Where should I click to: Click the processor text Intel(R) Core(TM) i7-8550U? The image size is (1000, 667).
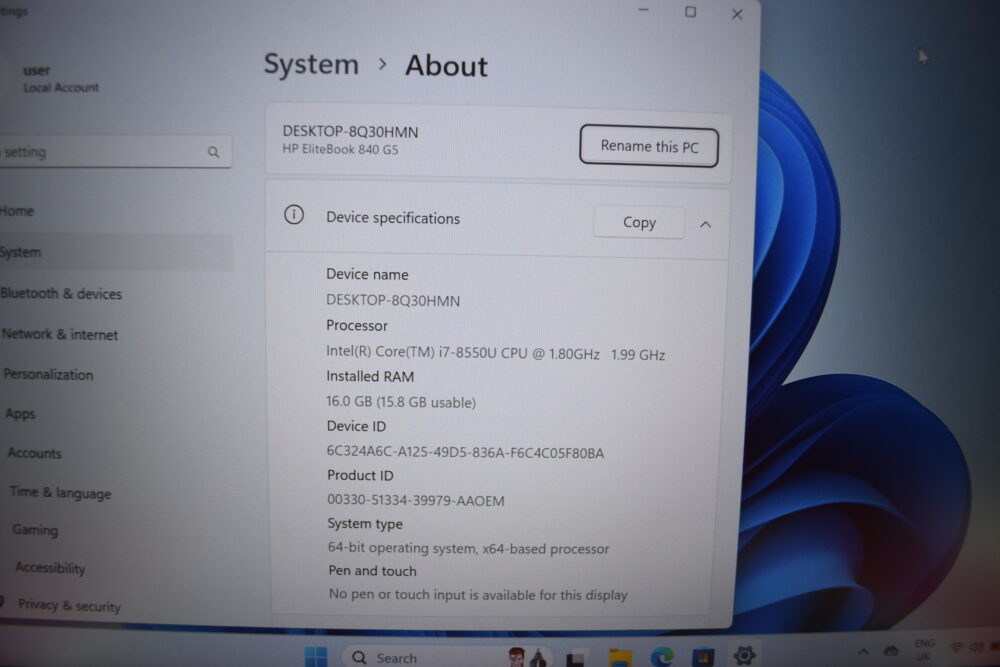tap(411, 352)
